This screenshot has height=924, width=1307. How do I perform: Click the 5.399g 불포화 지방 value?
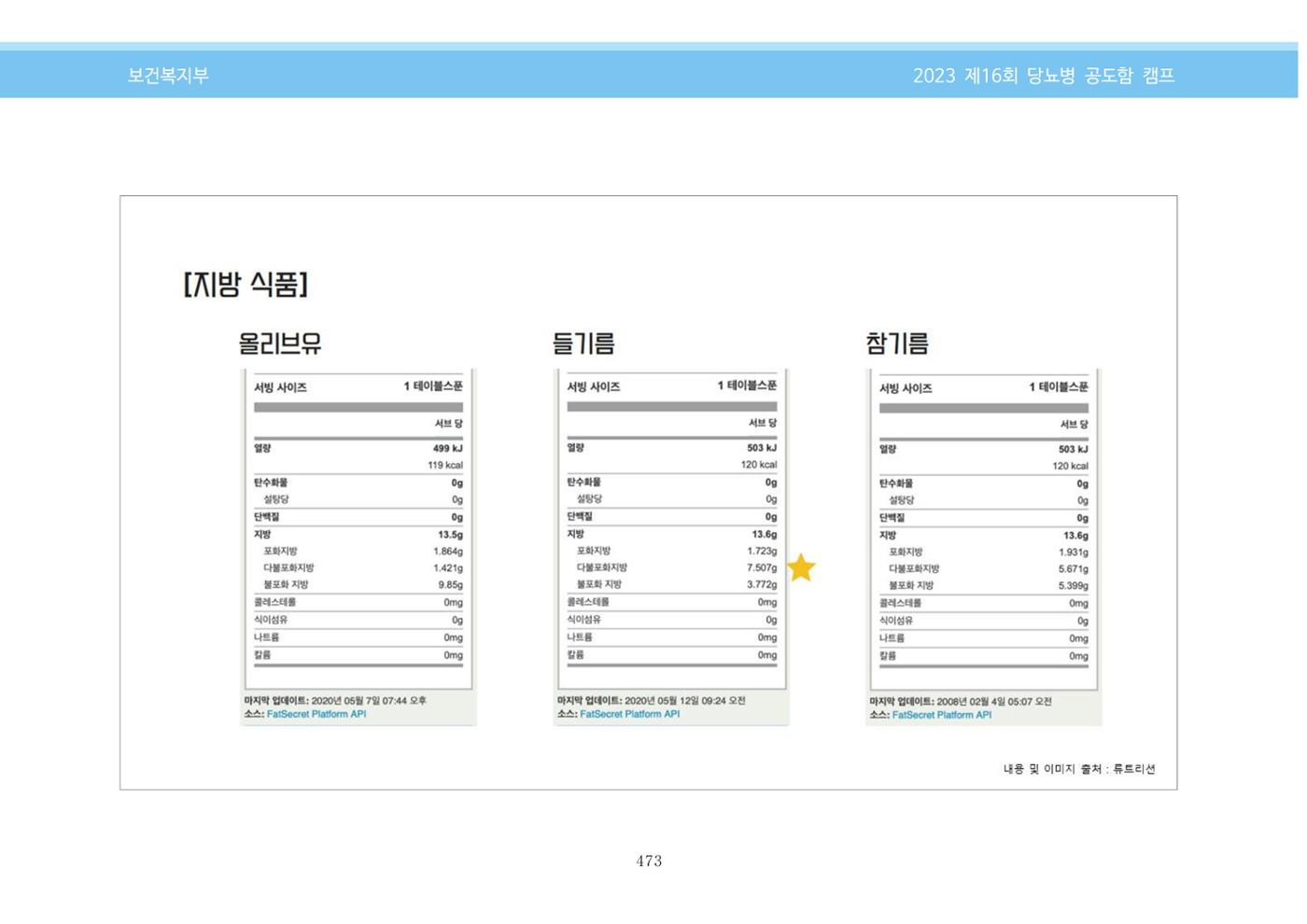pyautogui.click(x=1074, y=585)
